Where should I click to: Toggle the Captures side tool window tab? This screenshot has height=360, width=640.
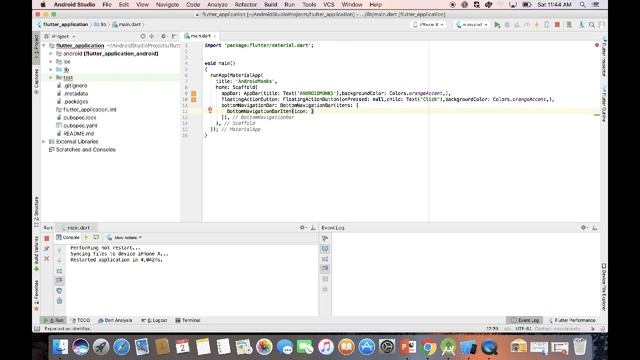[36, 82]
